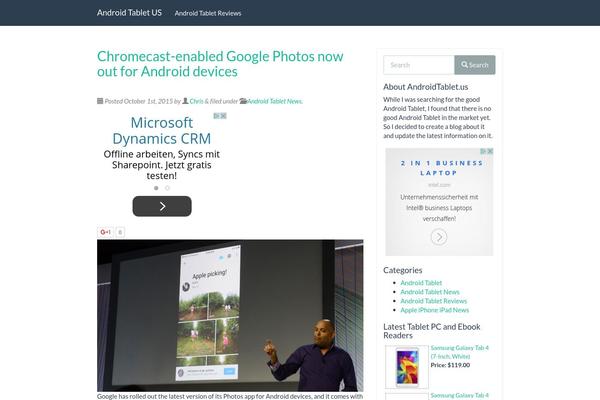The height and width of the screenshot is (400, 600).
Task: Click the Search button with magnifier icon
Action: pyautogui.click(x=475, y=65)
